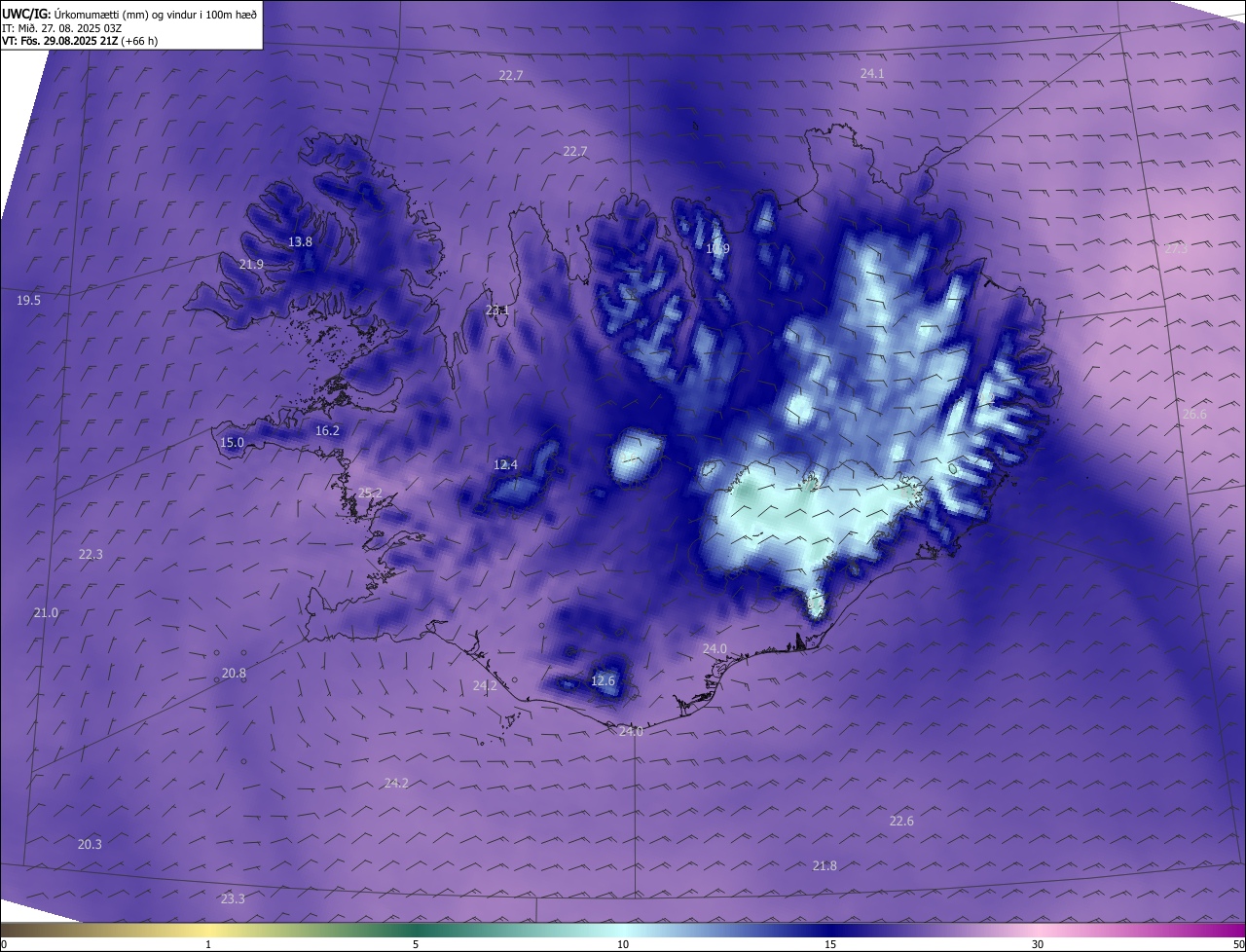The width and height of the screenshot is (1246, 952).
Task: Click the 26.6 value label on the map
Action: tap(1194, 415)
